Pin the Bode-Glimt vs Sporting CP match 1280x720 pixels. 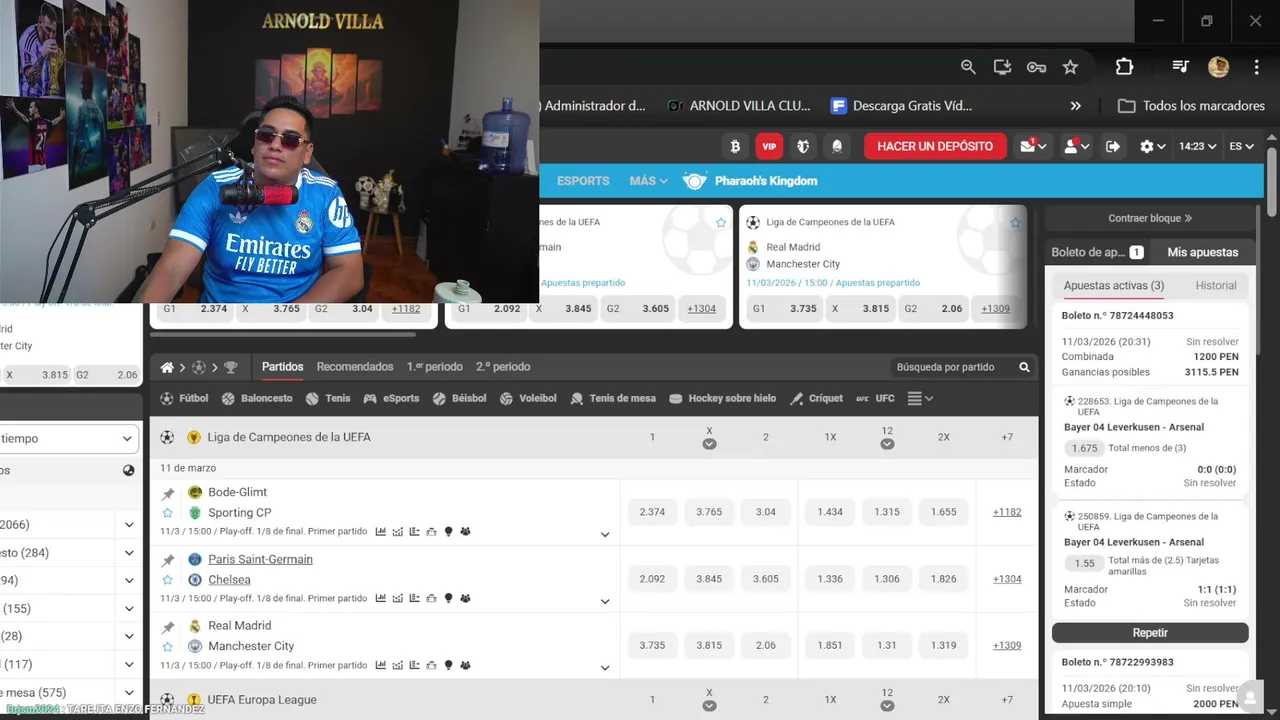pyautogui.click(x=167, y=493)
